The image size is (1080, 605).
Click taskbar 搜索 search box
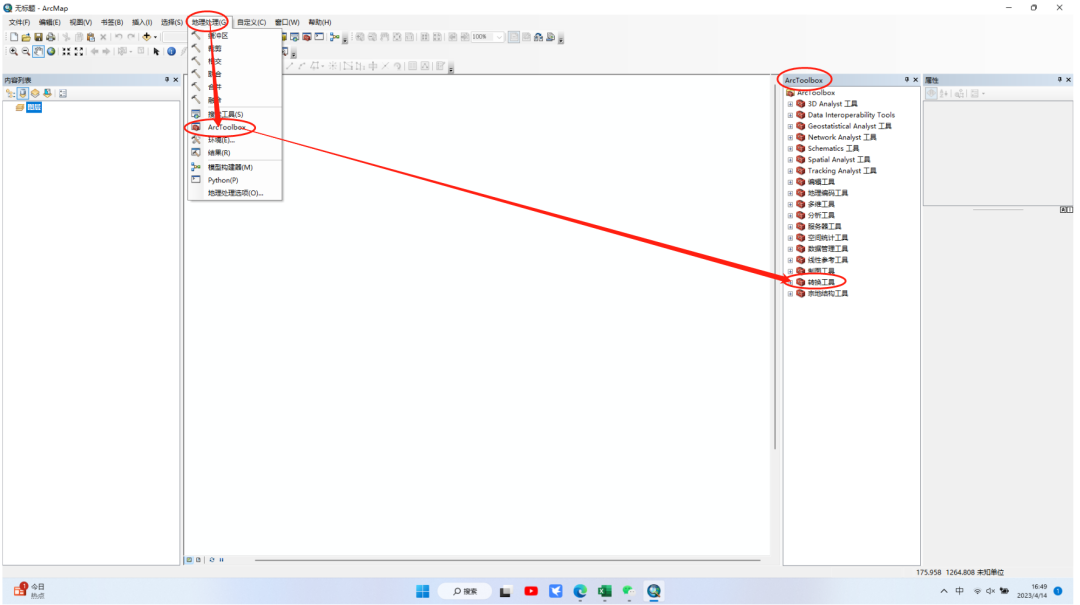[465, 591]
